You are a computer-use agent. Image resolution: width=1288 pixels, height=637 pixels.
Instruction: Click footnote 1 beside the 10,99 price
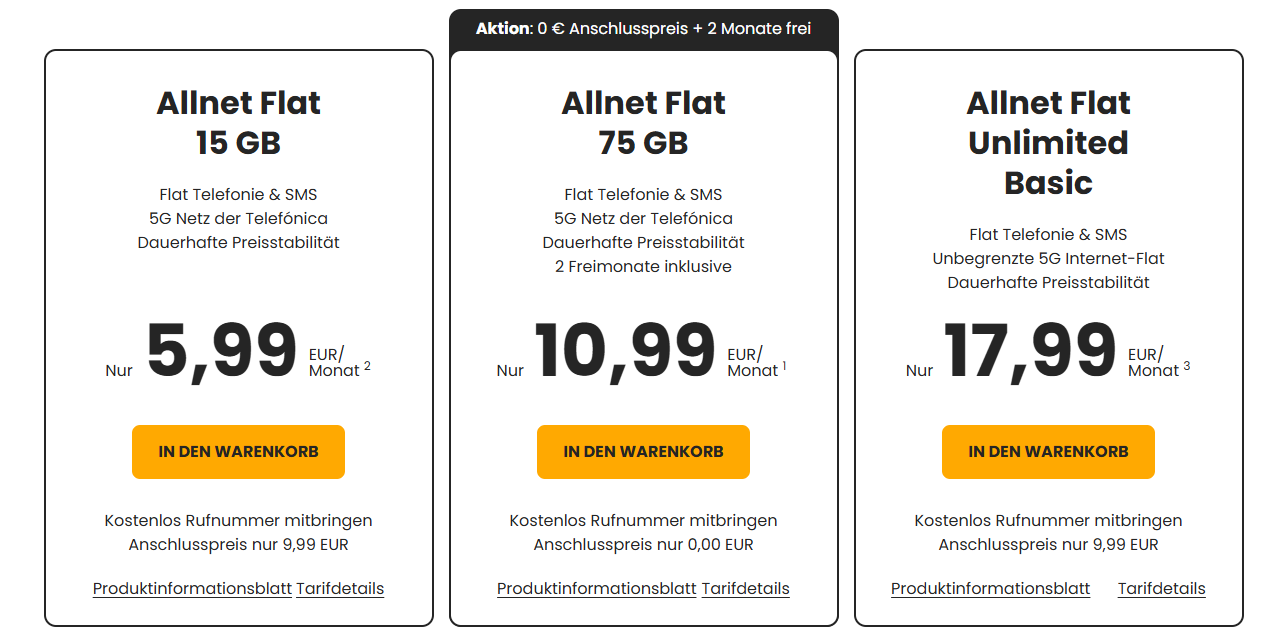click(784, 366)
